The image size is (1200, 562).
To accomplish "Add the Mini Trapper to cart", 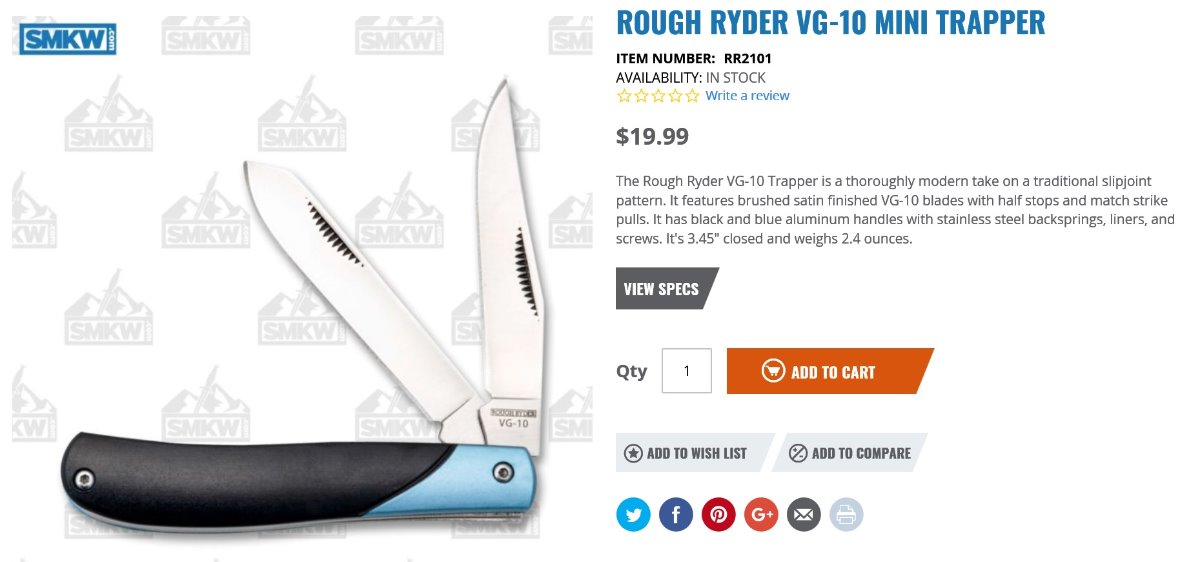I will 830,371.
